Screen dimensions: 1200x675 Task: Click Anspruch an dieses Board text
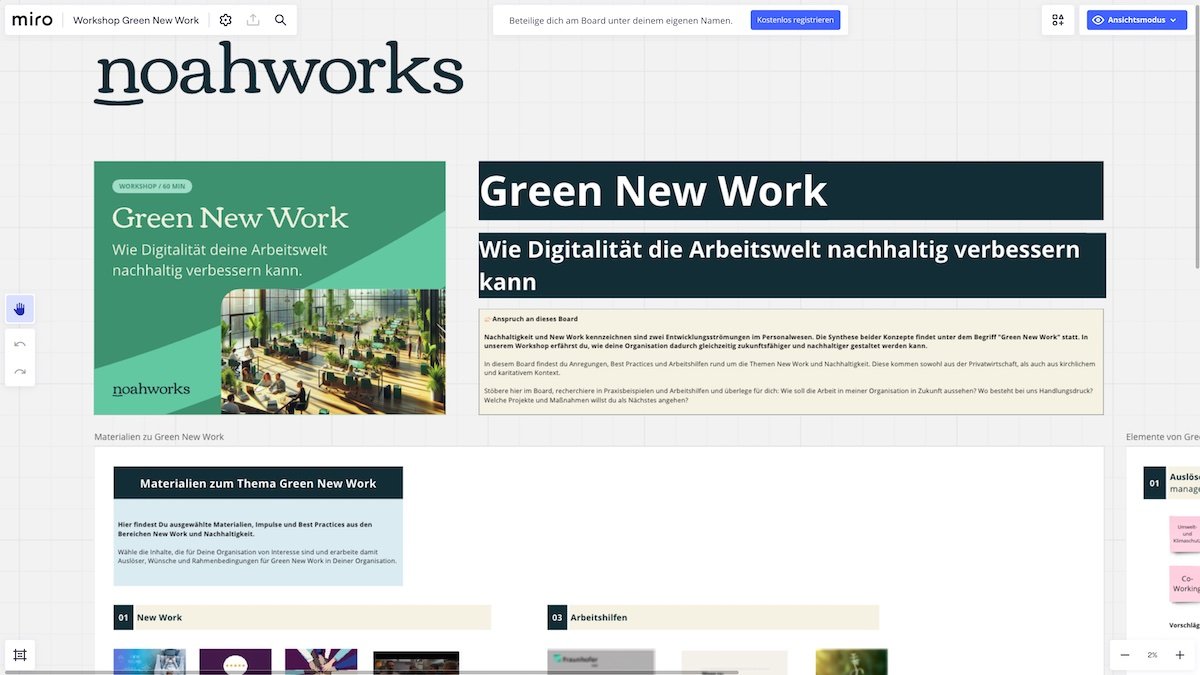(535, 319)
